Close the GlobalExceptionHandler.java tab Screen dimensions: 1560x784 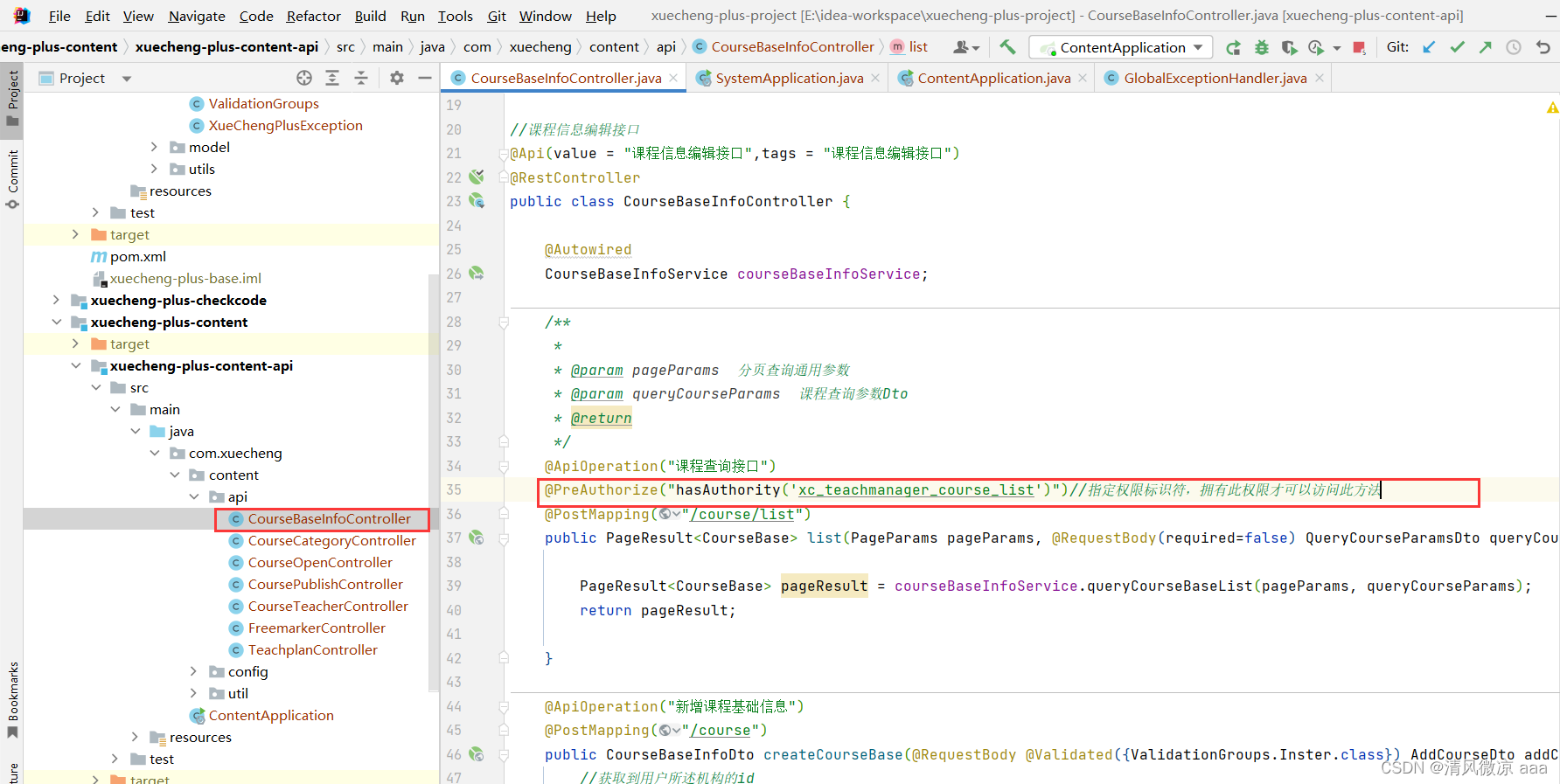(1320, 78)
